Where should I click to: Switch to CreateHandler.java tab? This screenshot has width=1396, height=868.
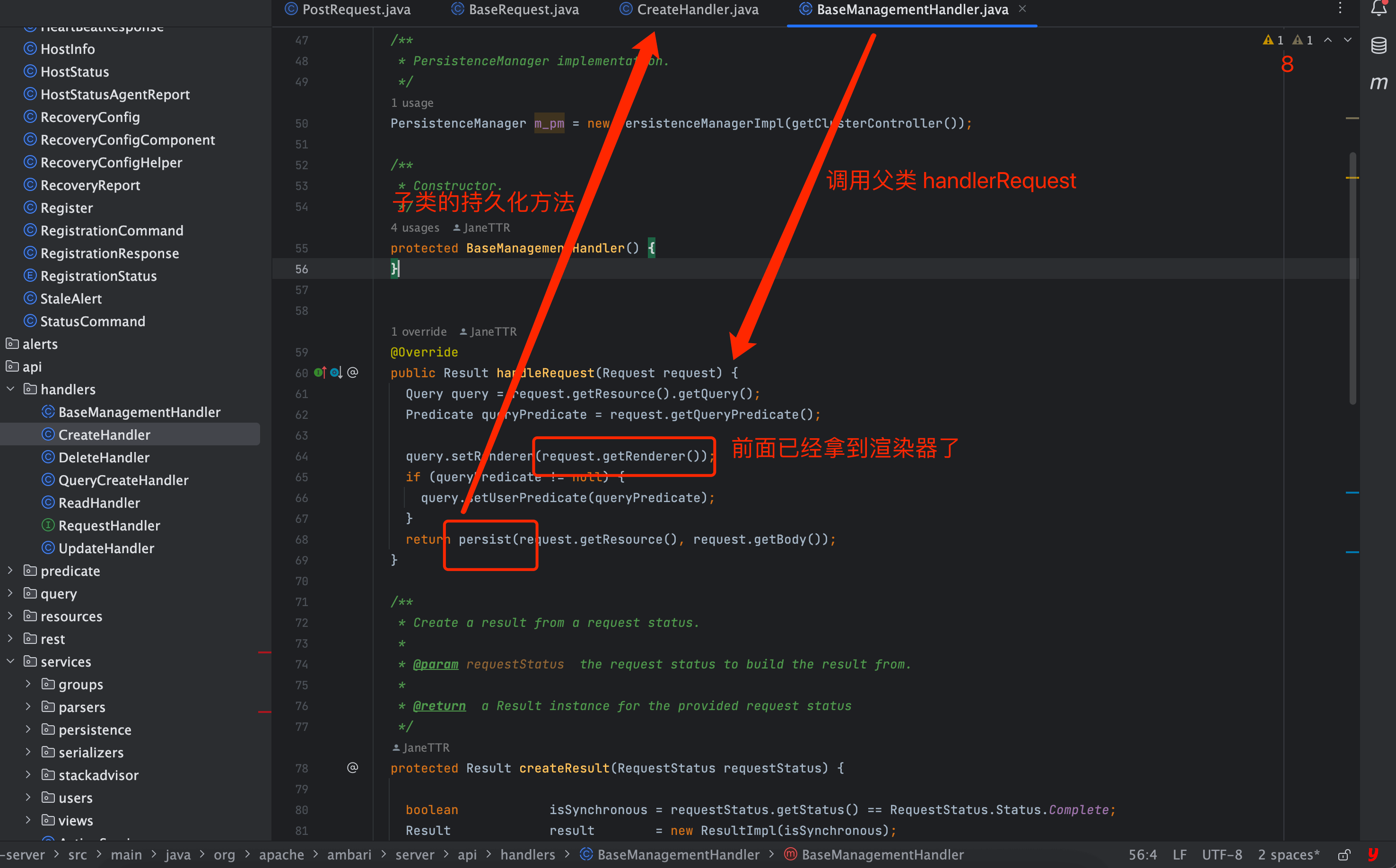tap(697, 9)
